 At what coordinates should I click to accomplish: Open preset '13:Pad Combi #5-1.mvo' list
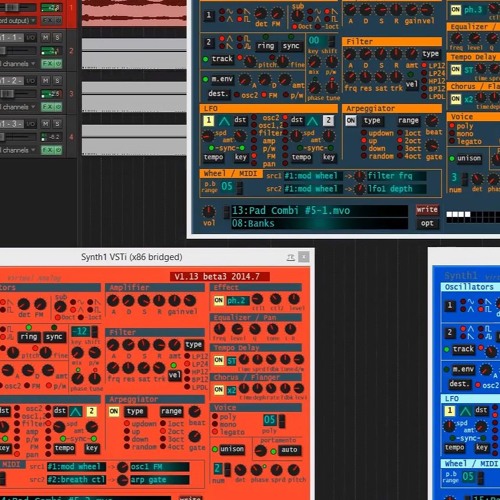[x=319, y=211]
